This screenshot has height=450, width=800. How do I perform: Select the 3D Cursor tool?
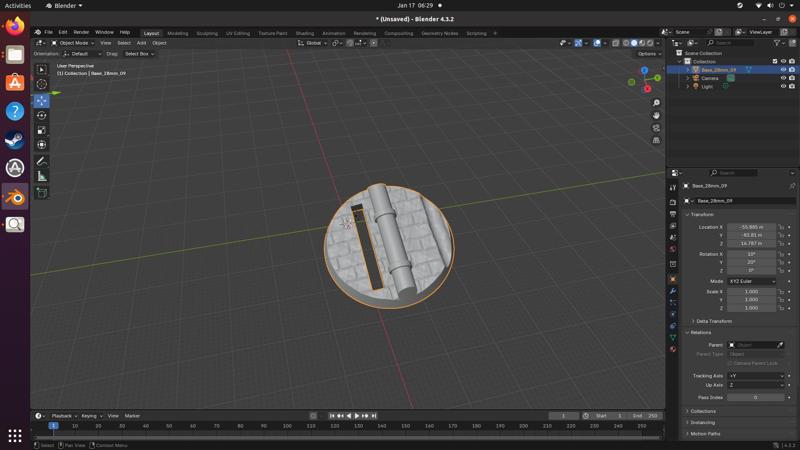pos(42,84)
